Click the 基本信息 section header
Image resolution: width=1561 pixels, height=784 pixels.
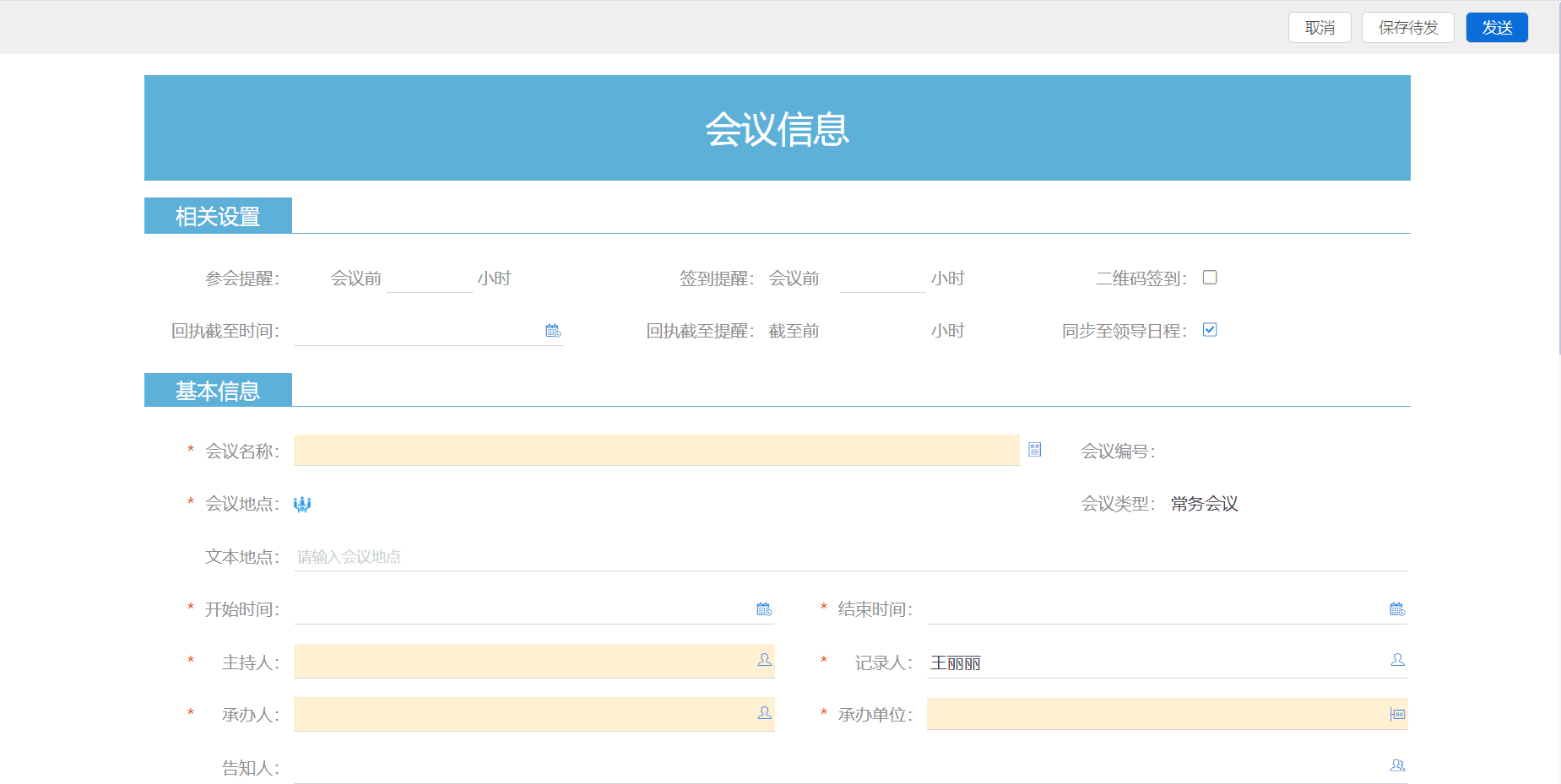point(218,391)
